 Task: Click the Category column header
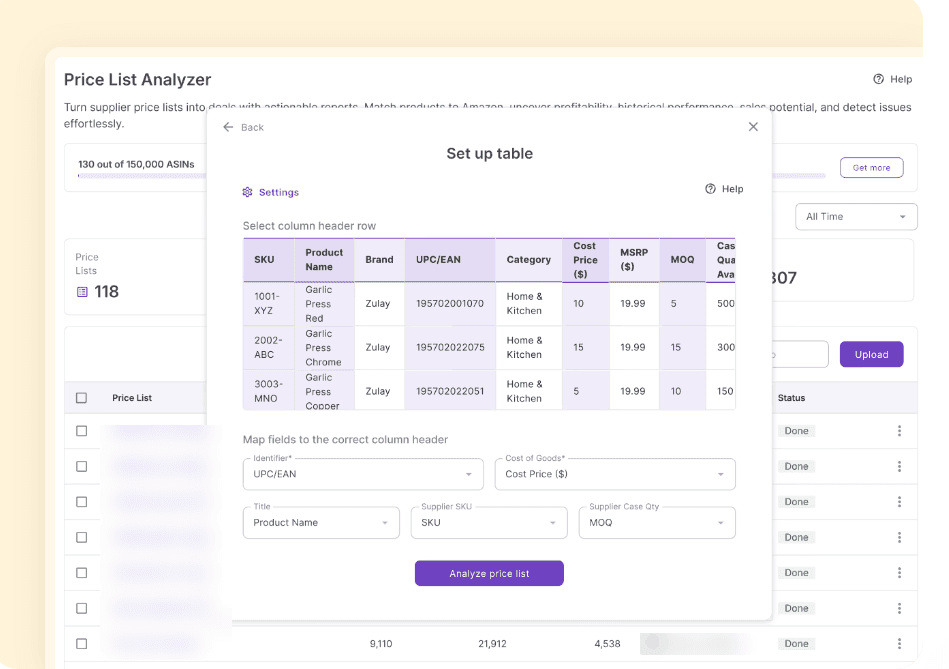pyautogui.click(x=529, y=260)
